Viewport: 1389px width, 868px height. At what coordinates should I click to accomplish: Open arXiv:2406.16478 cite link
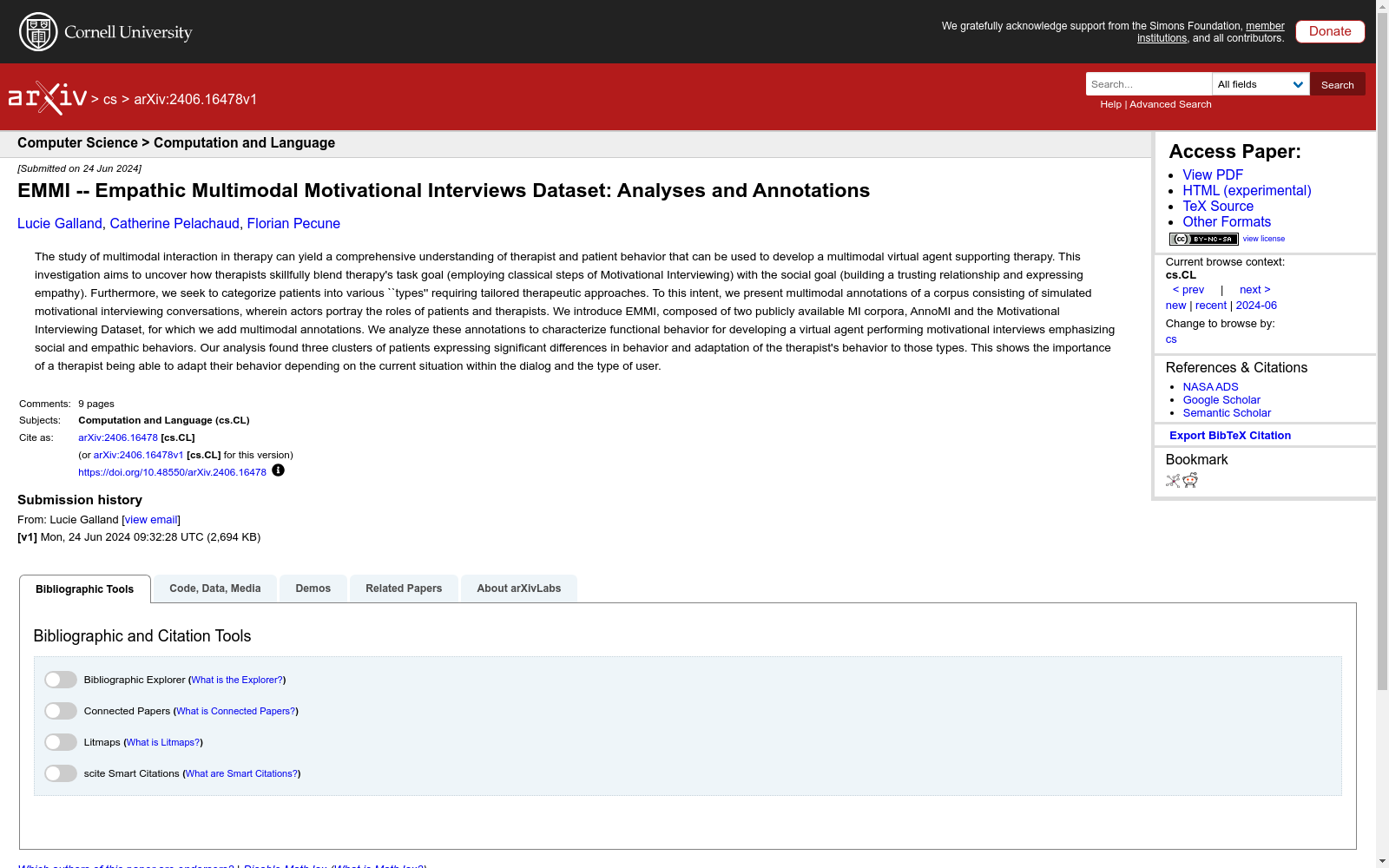pos(118,437)
